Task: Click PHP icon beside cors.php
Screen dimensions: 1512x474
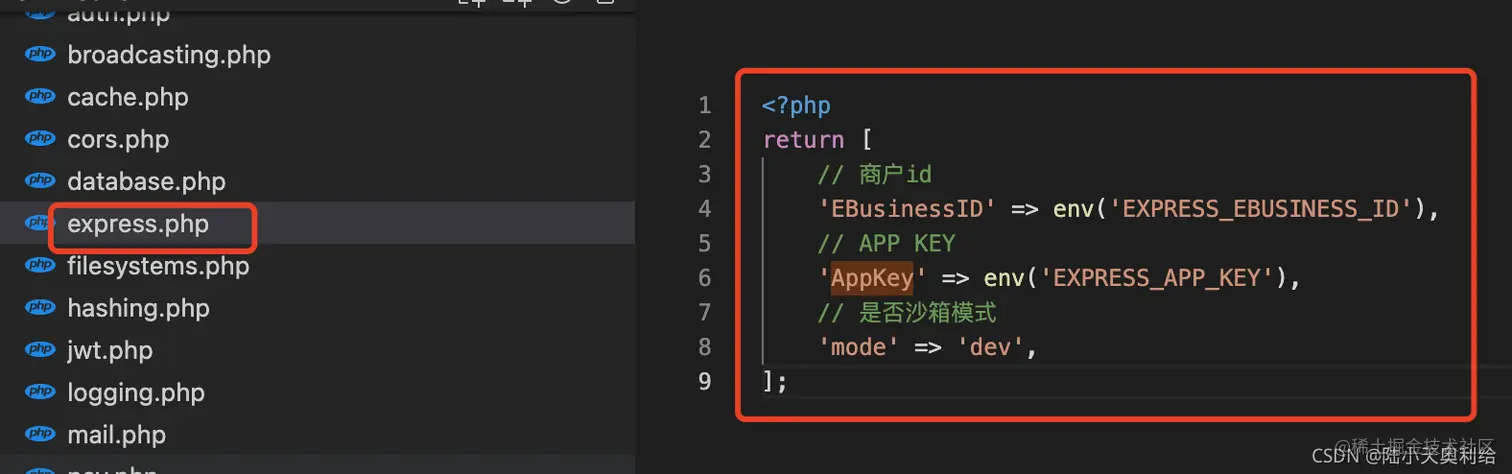Action: (x=40, y=139)
